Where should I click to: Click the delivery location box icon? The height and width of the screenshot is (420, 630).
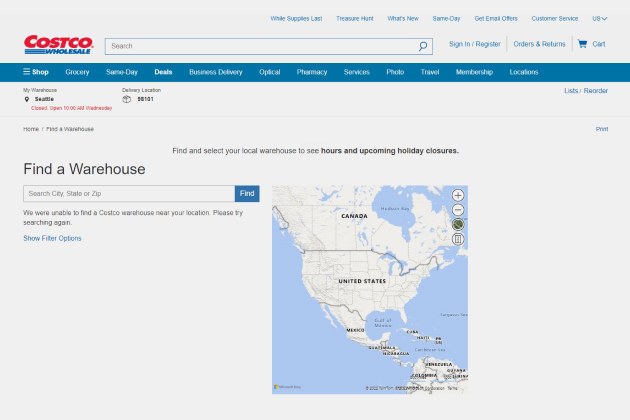[127, 99]
